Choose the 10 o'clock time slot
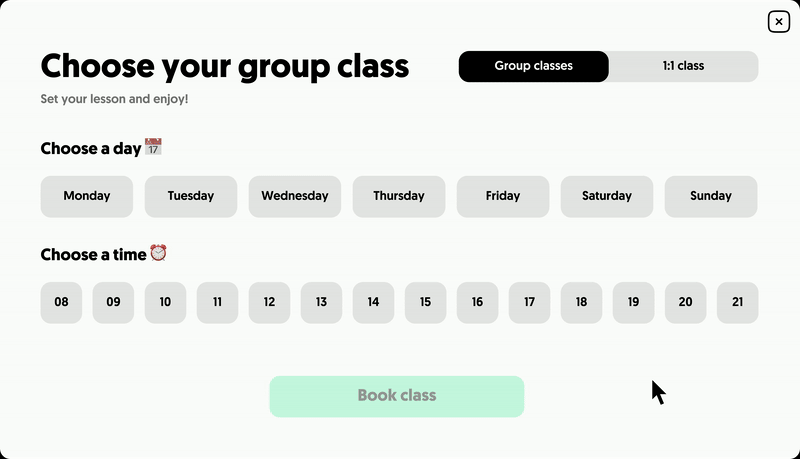The width and height of the screenshot is (800, 459). coord(165,302)
